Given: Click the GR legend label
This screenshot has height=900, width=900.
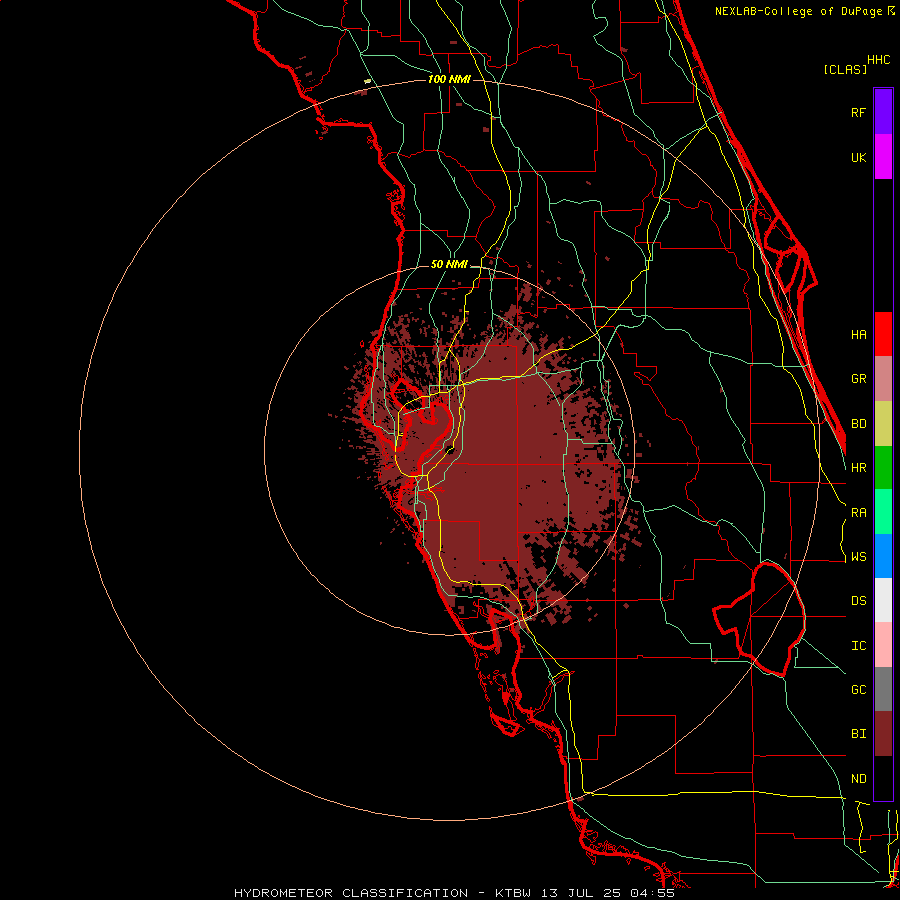Looking at the screenshot, I should pos(858,379).
